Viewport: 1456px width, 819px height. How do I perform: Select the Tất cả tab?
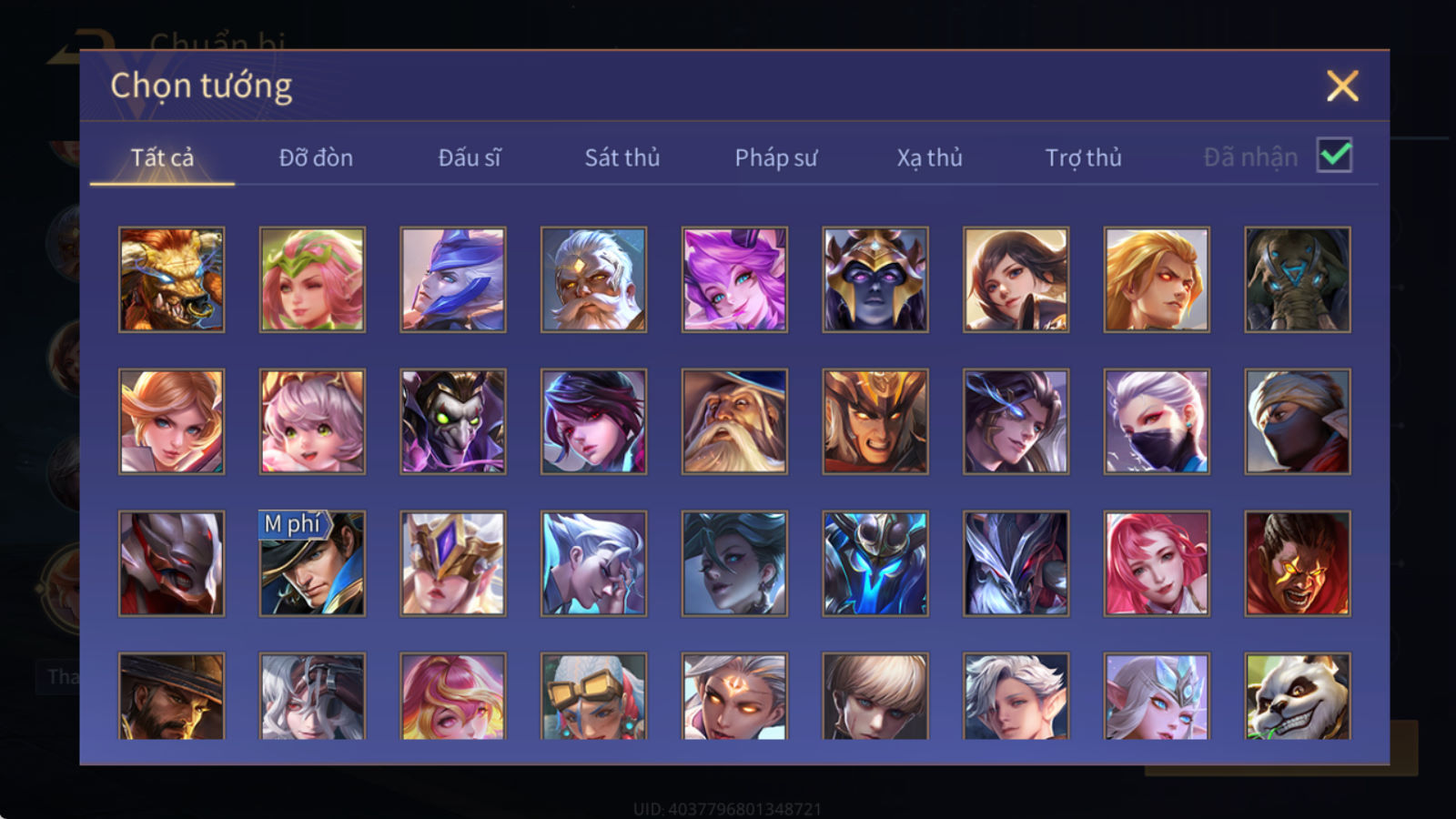click(162, 157)
